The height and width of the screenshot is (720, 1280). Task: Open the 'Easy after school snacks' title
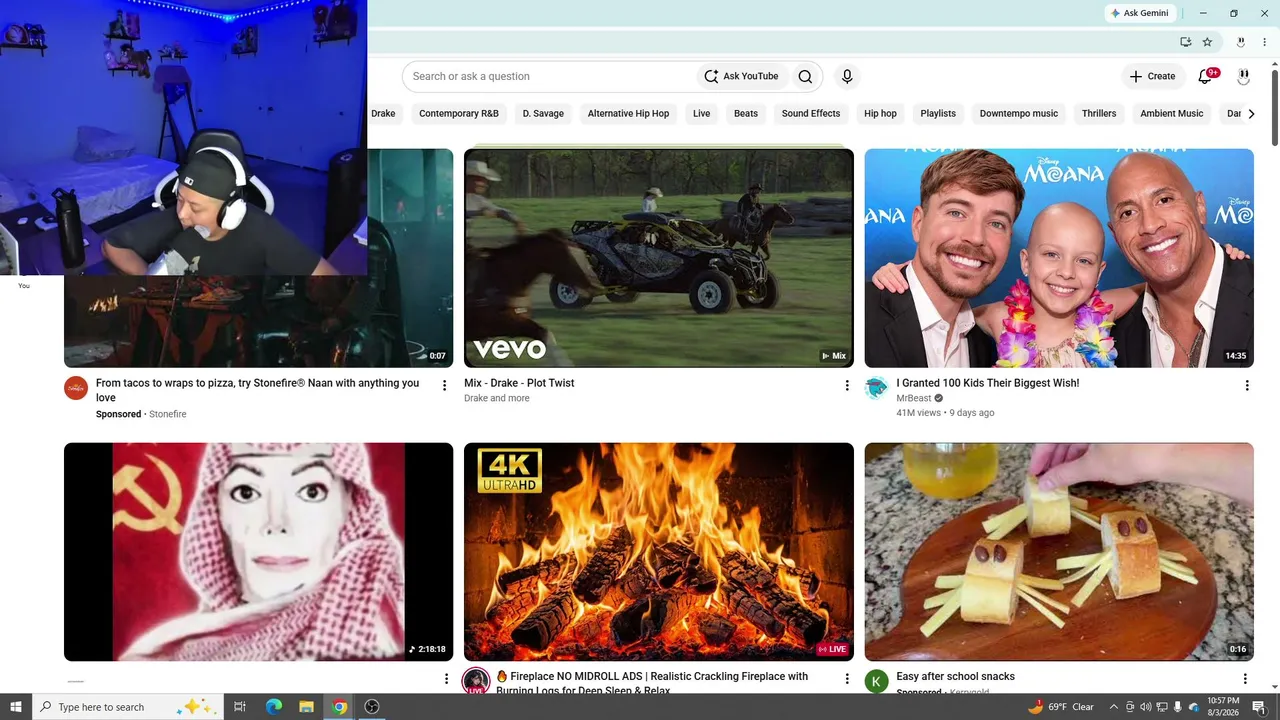pyautogui.click(x=956, y=677)
